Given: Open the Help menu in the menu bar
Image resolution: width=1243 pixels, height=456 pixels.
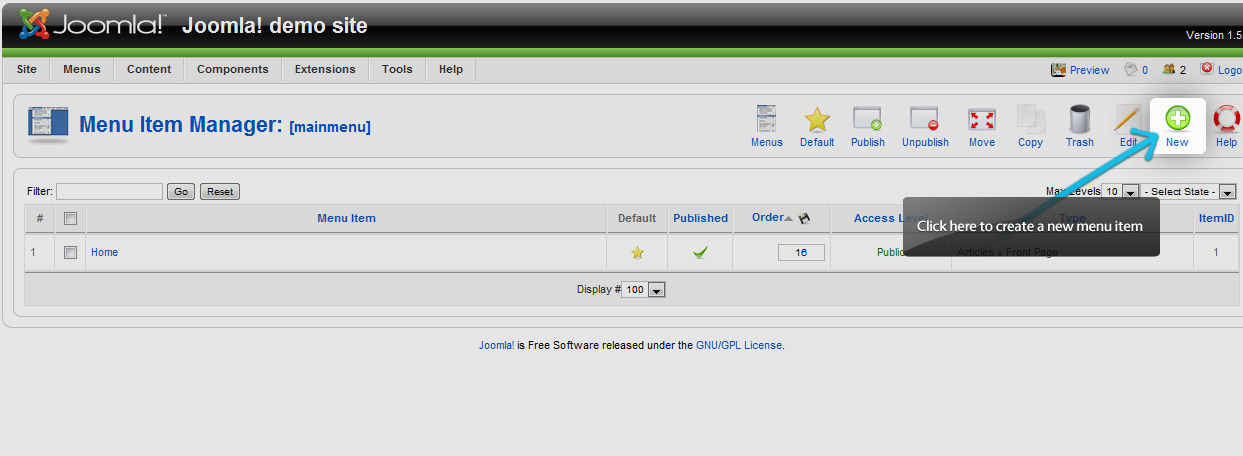Looking at the screenshot, I should point(451,69).
